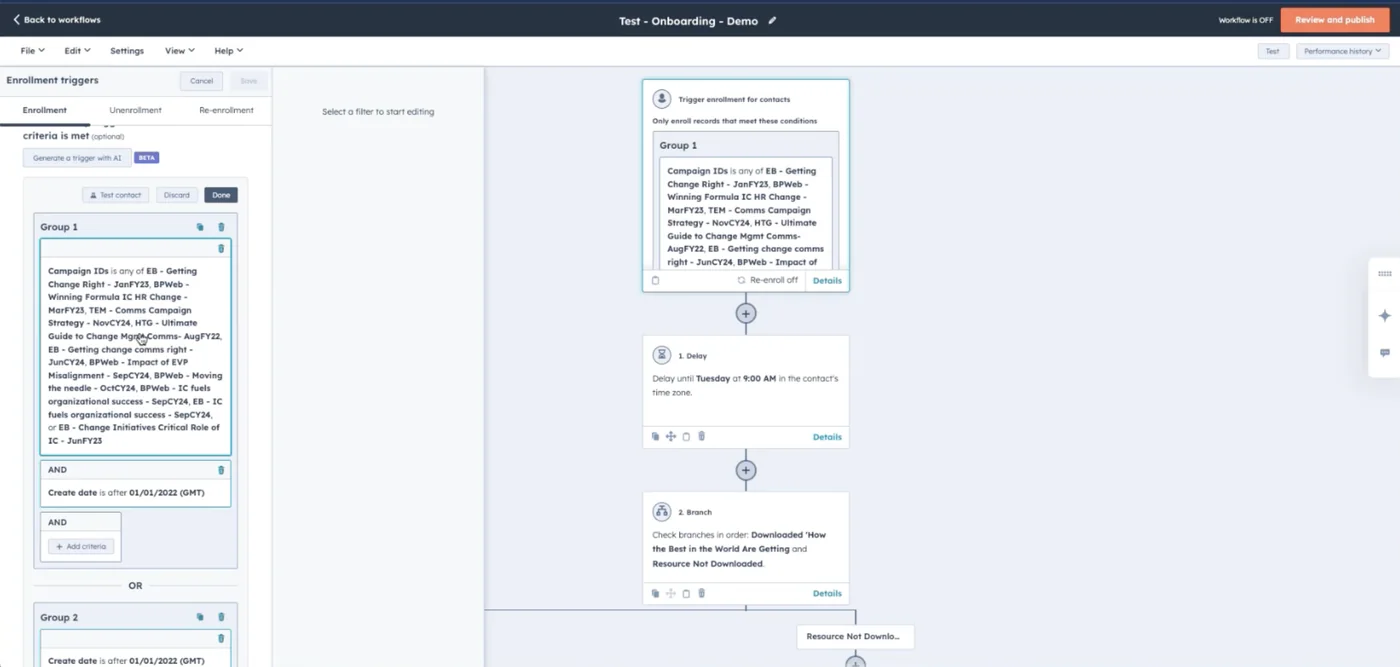Image resolution: width=1400 pixels, height=667 pixels.
Task: Switch to Enrollment tab
Action: (45, 110)
